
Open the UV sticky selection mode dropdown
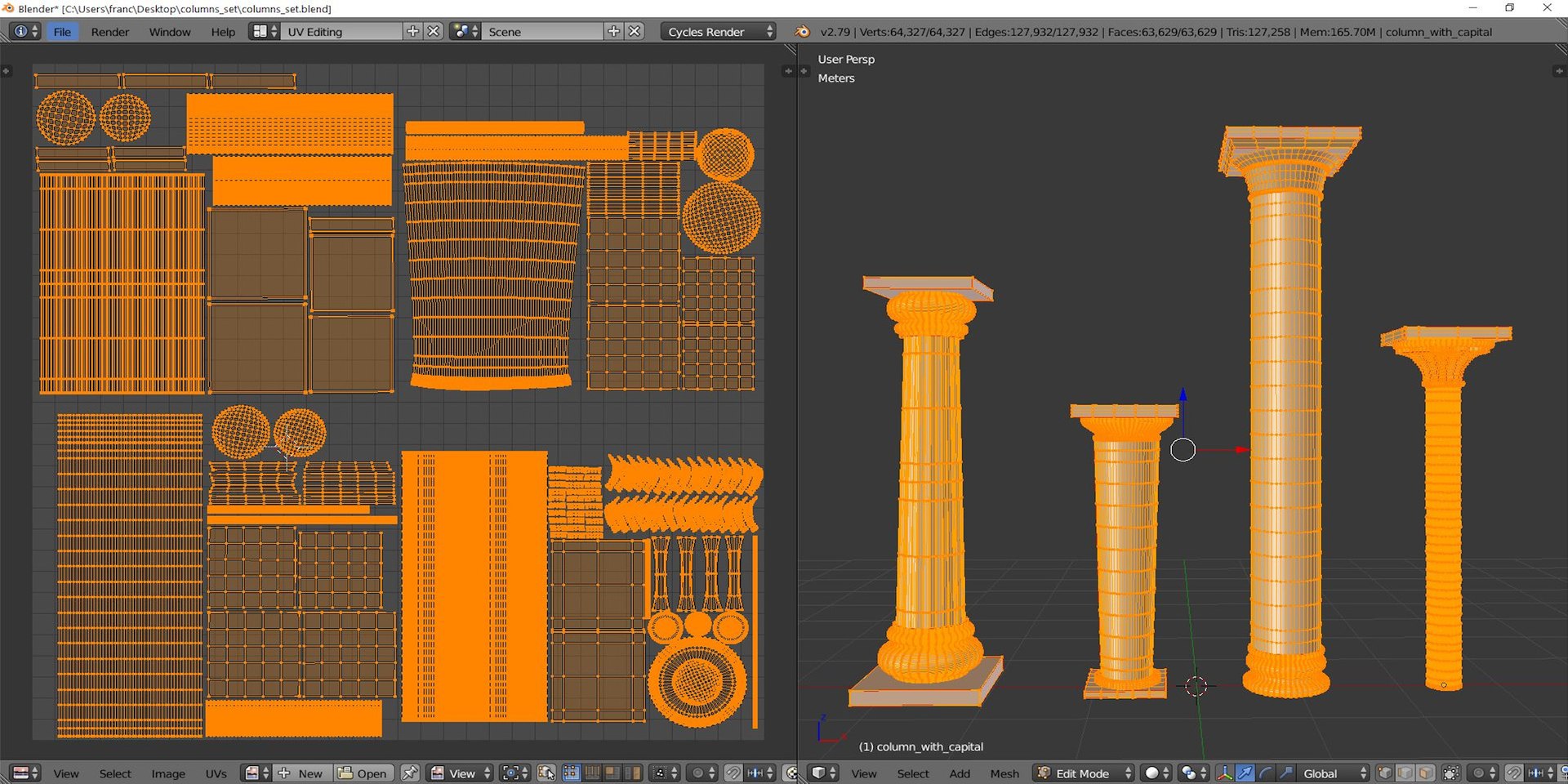pos(664,773)
